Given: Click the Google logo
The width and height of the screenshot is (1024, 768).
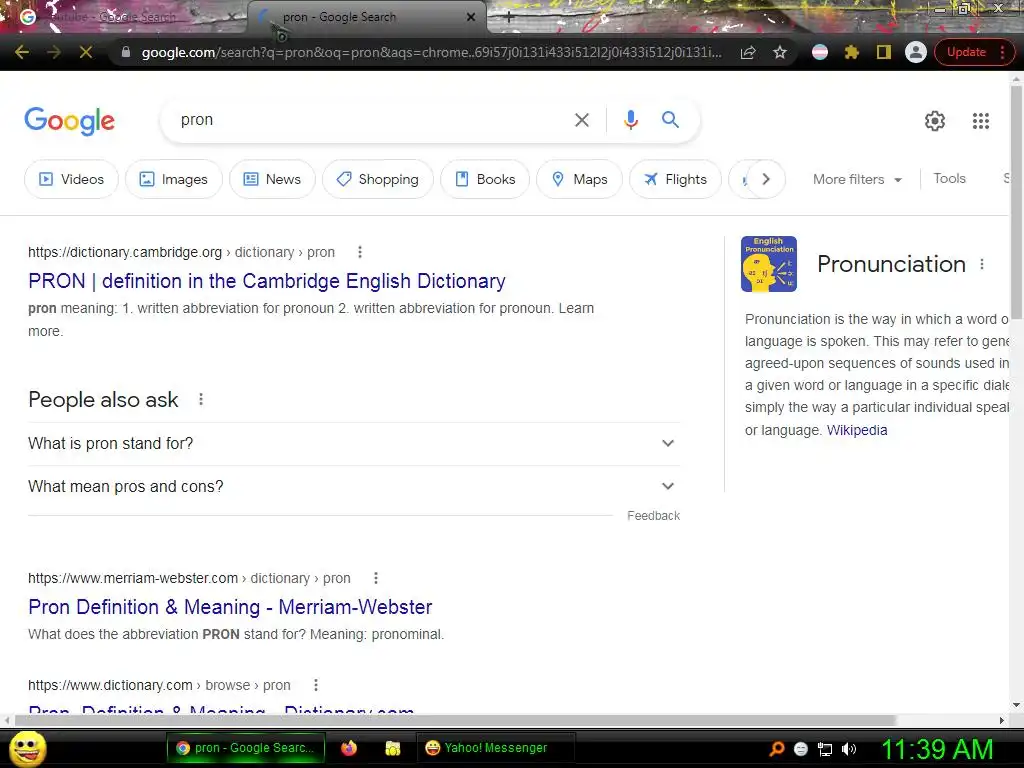Looking at the screenshot, I should pyautogui.click(x=69, y=121).
